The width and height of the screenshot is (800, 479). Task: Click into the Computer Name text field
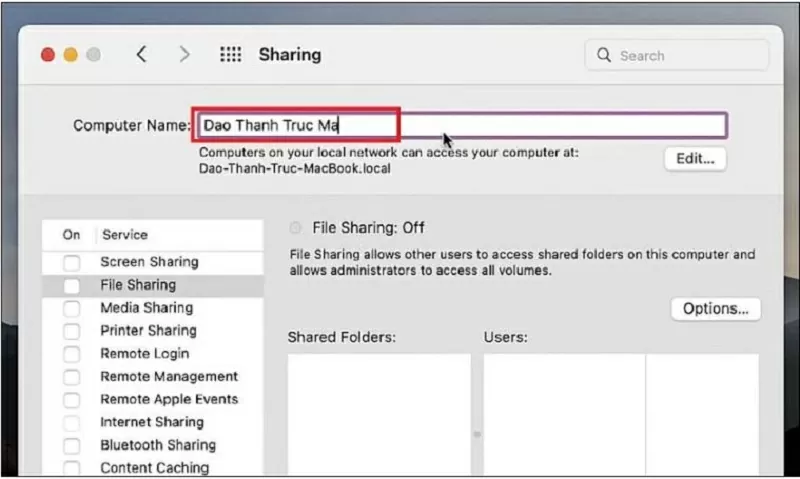462,125
